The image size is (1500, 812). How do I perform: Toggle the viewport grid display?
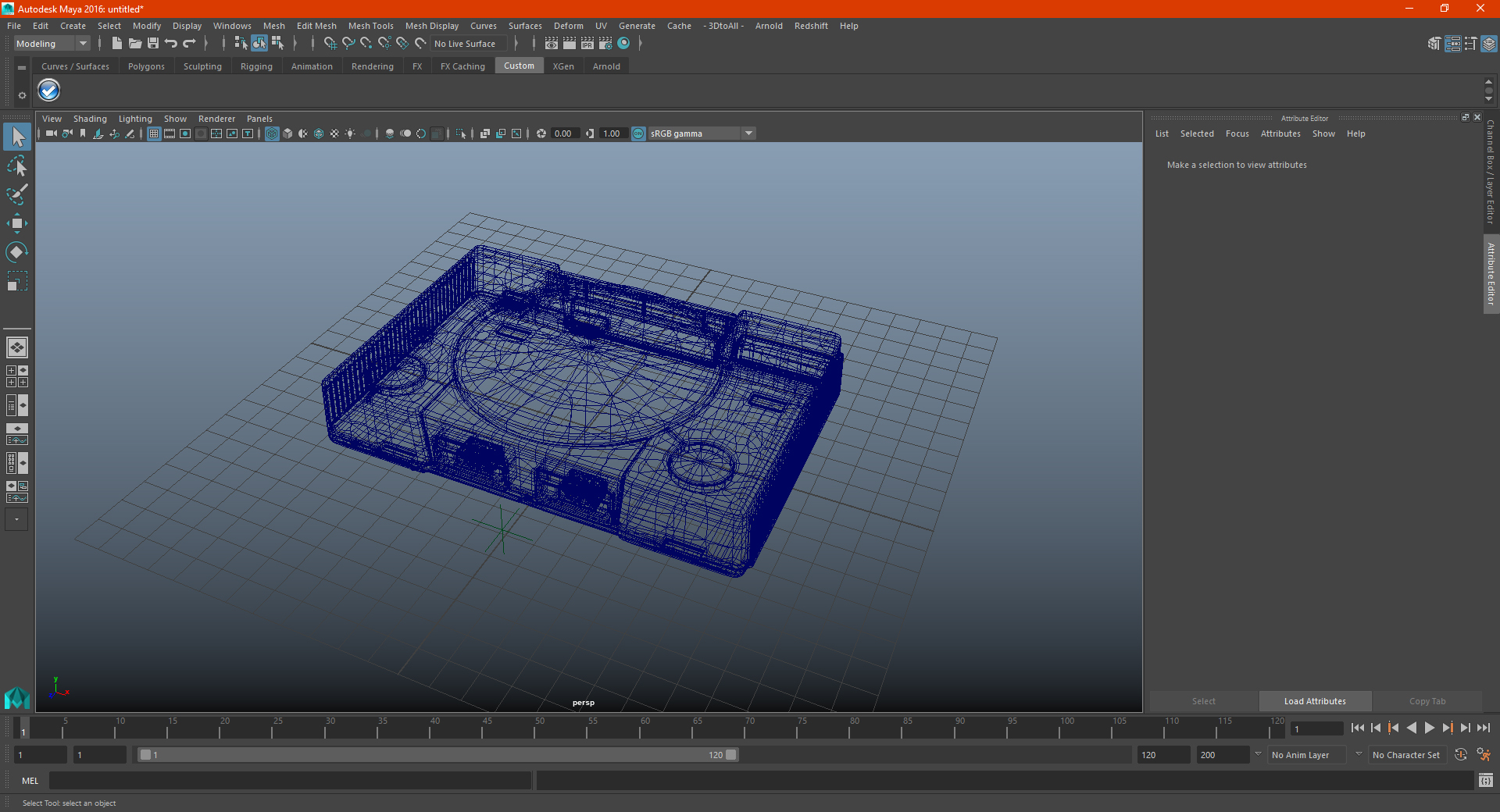(x=154, y=134)
